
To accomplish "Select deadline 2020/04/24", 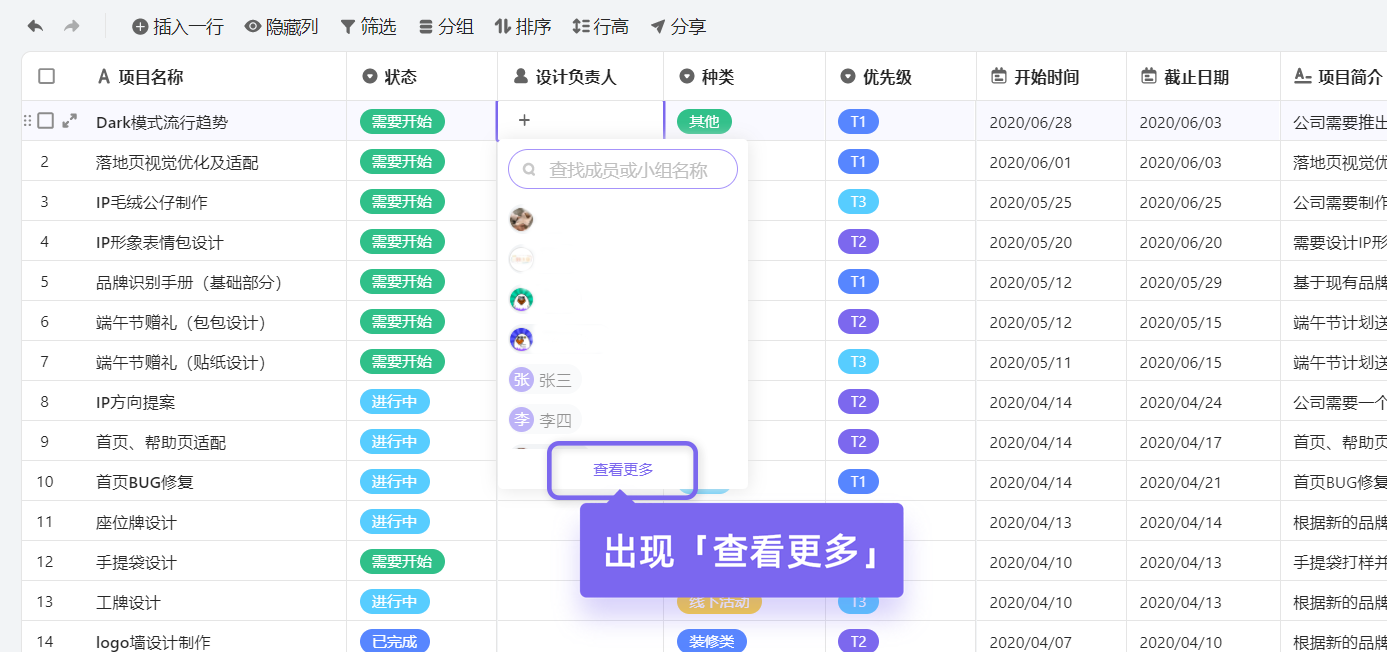I will [1203, 401].
